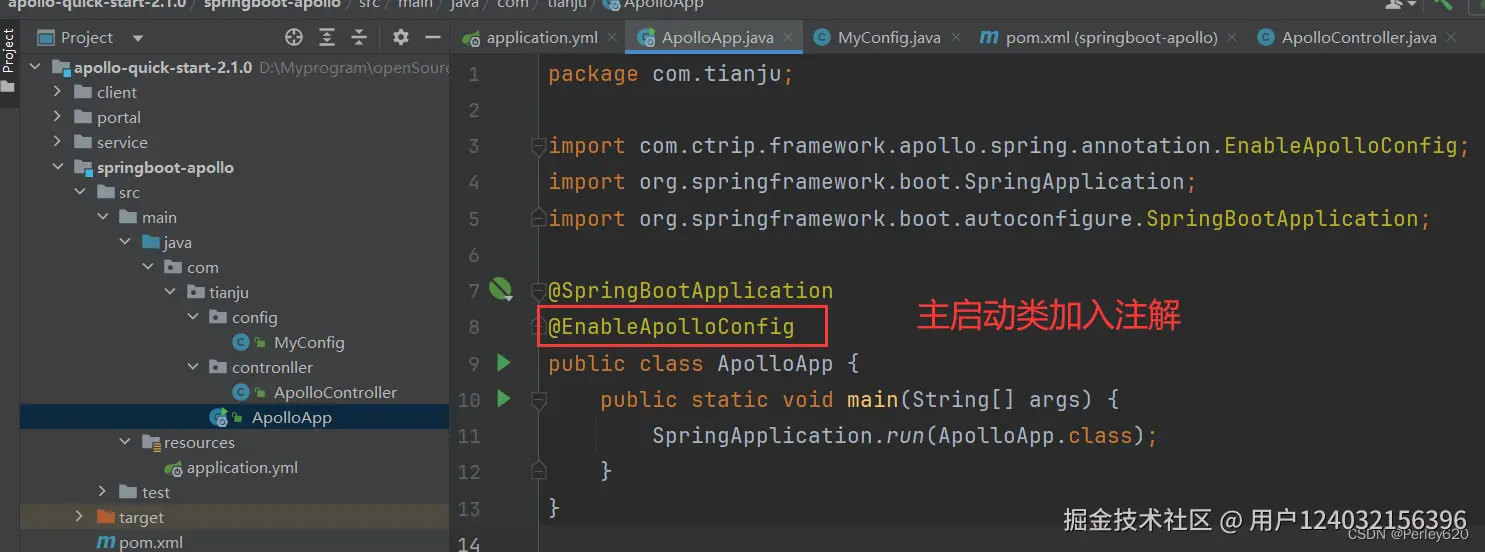1485x552 pixels.
Task: Expand the service folder
Action: (x=57, y=142)
